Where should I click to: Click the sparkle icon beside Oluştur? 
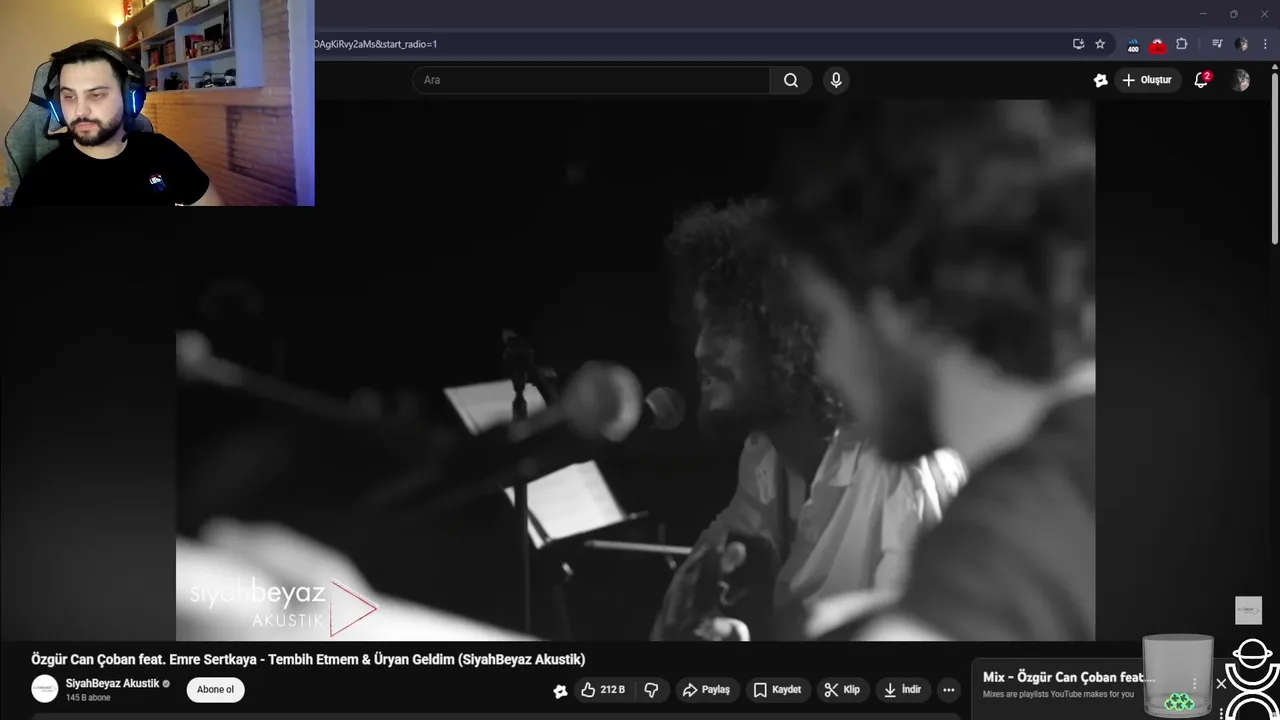click(x=1100, y=80)
